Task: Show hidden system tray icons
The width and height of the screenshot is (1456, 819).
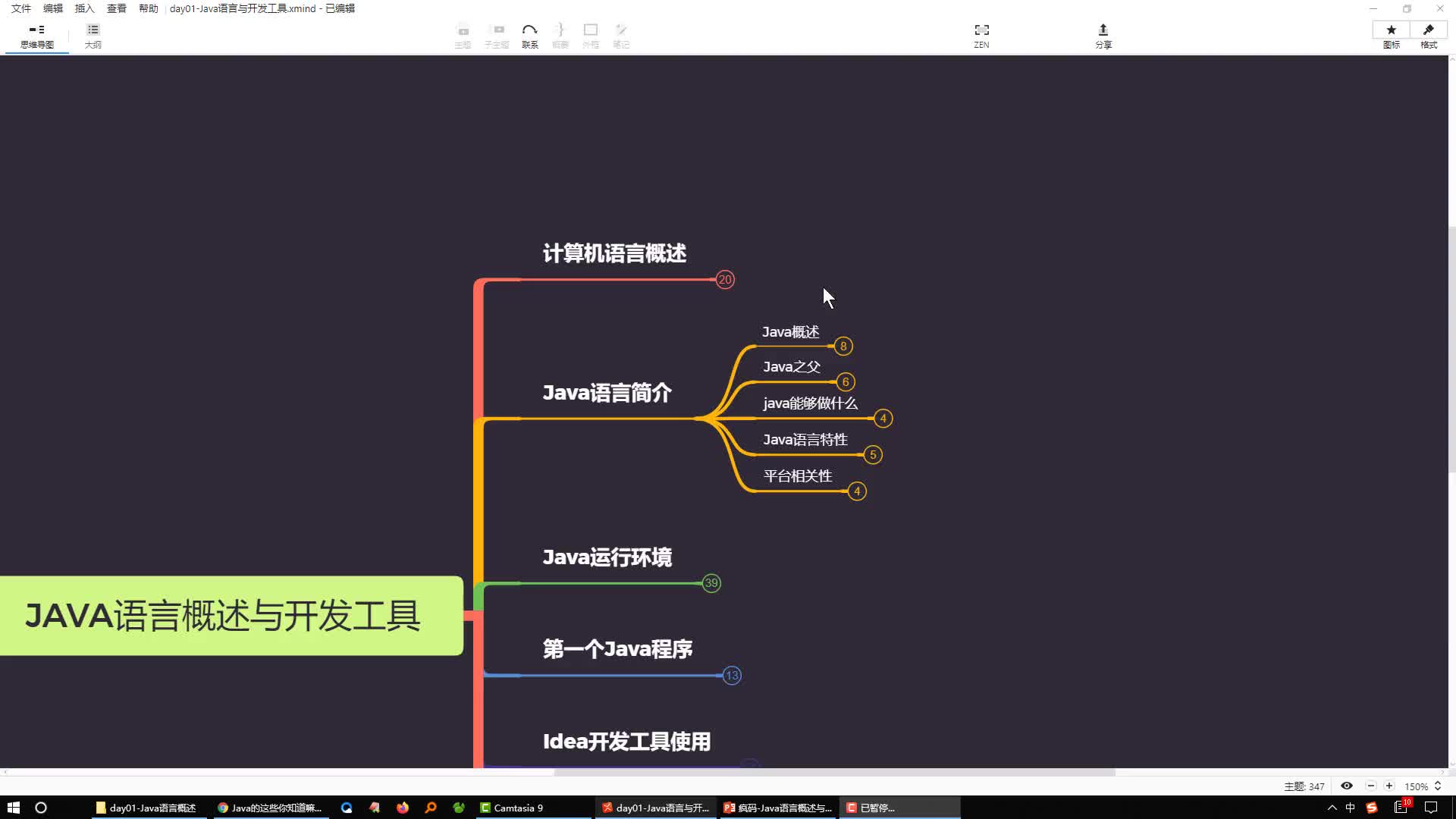Action: pyautogui.click(x=1332, y=808)
